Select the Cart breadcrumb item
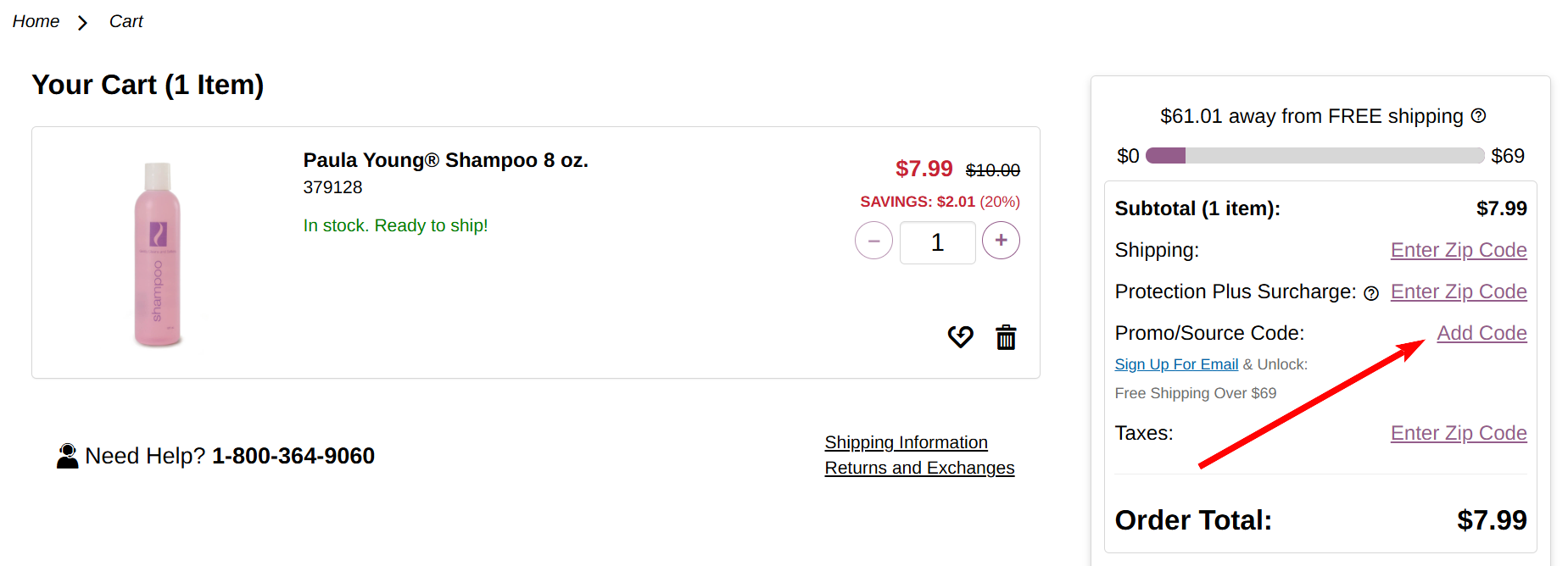Image resolution: width=1568 pixels, height=566 pixels. [126, 21]
